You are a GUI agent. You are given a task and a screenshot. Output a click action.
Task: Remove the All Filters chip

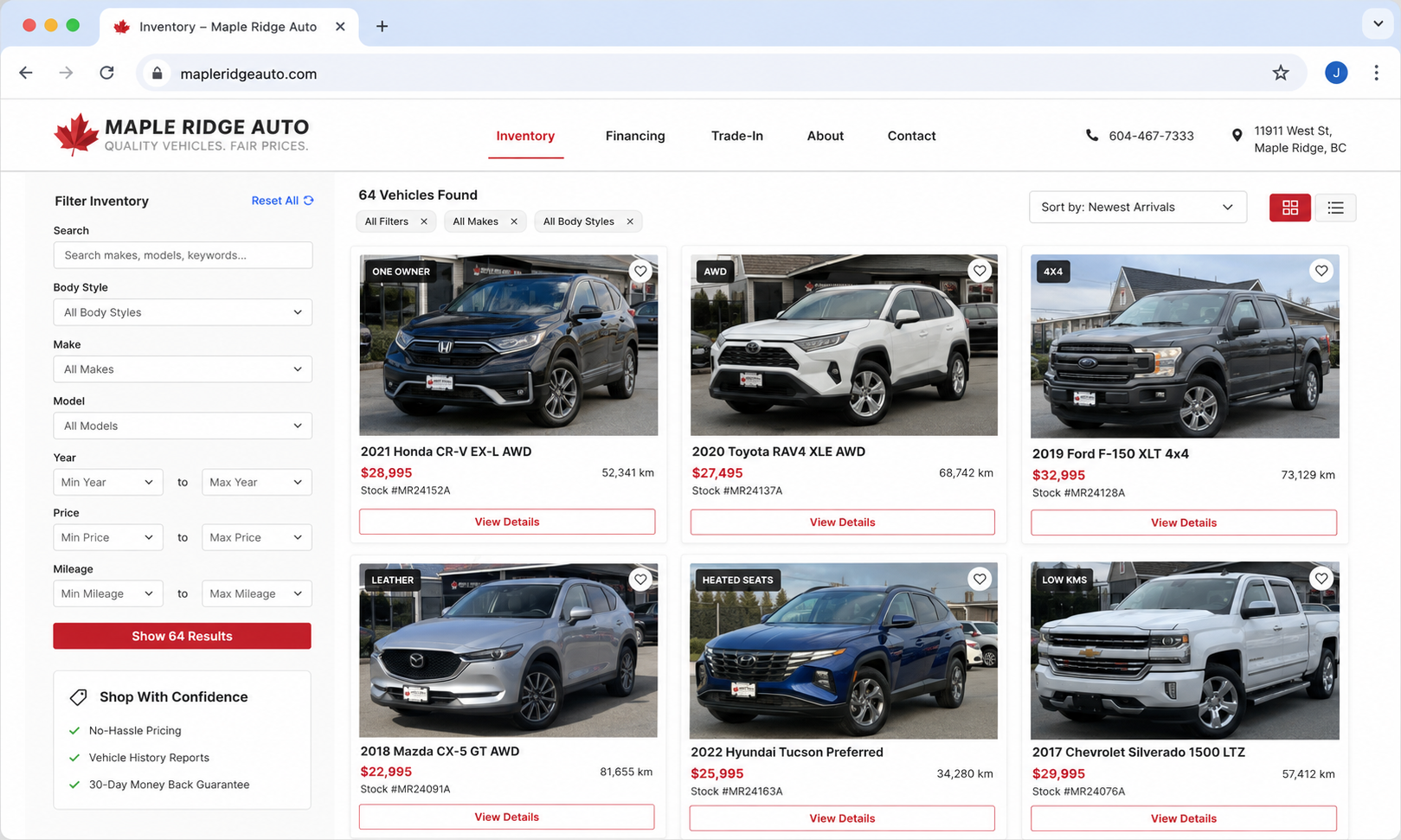(x=424, y=221)
